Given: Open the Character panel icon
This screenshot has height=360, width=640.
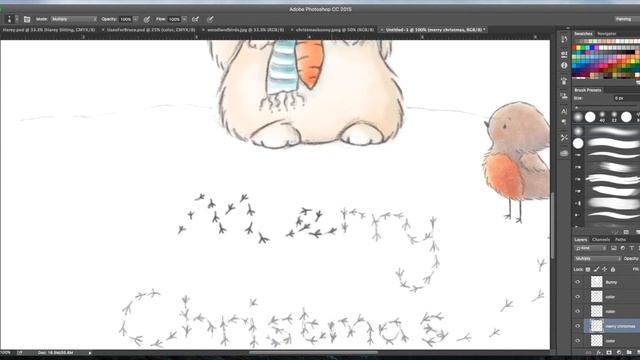Looking at the screenshot, I should tap(564, 111).
